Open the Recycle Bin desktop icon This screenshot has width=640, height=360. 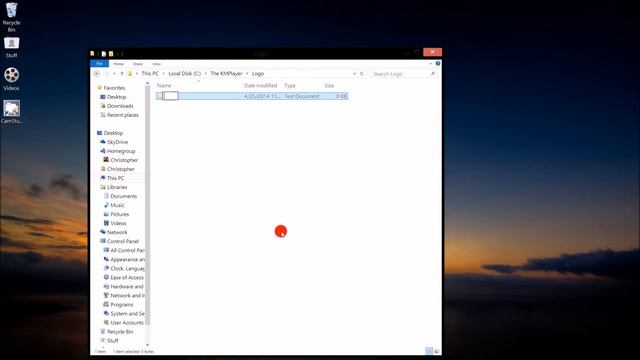[11, 17]
